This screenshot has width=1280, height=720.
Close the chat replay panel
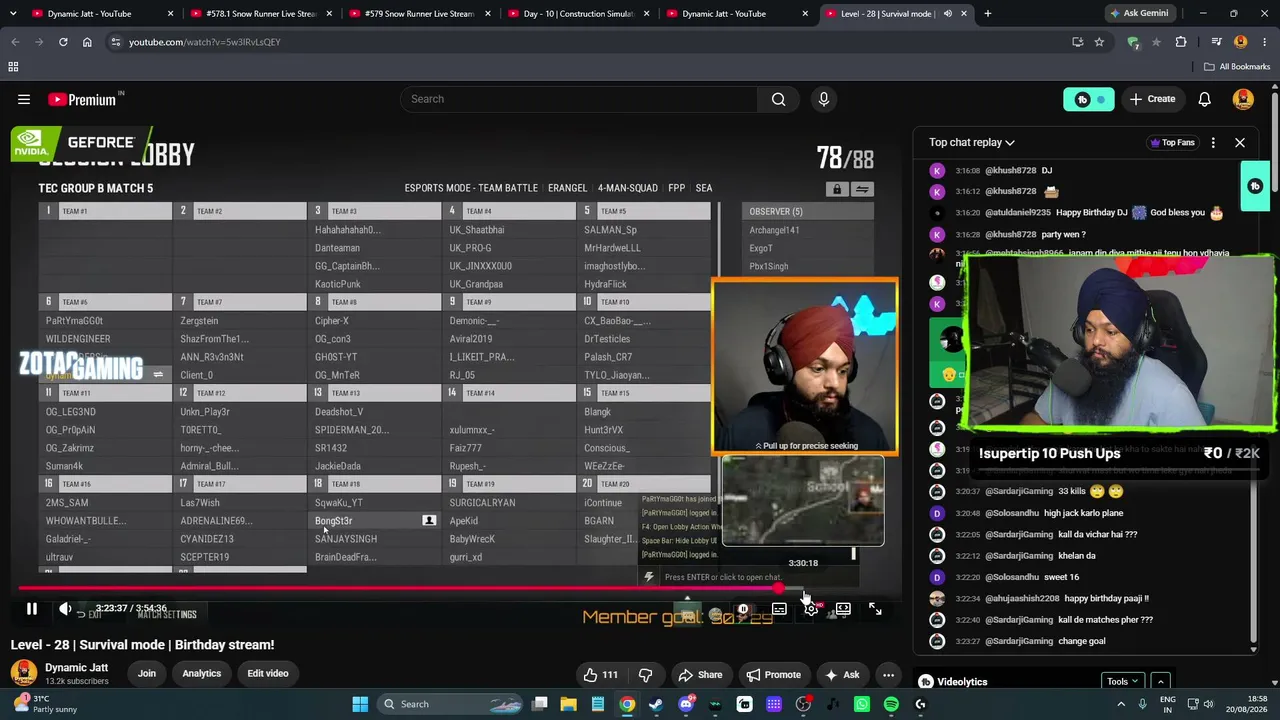[x=1240, y=142]
